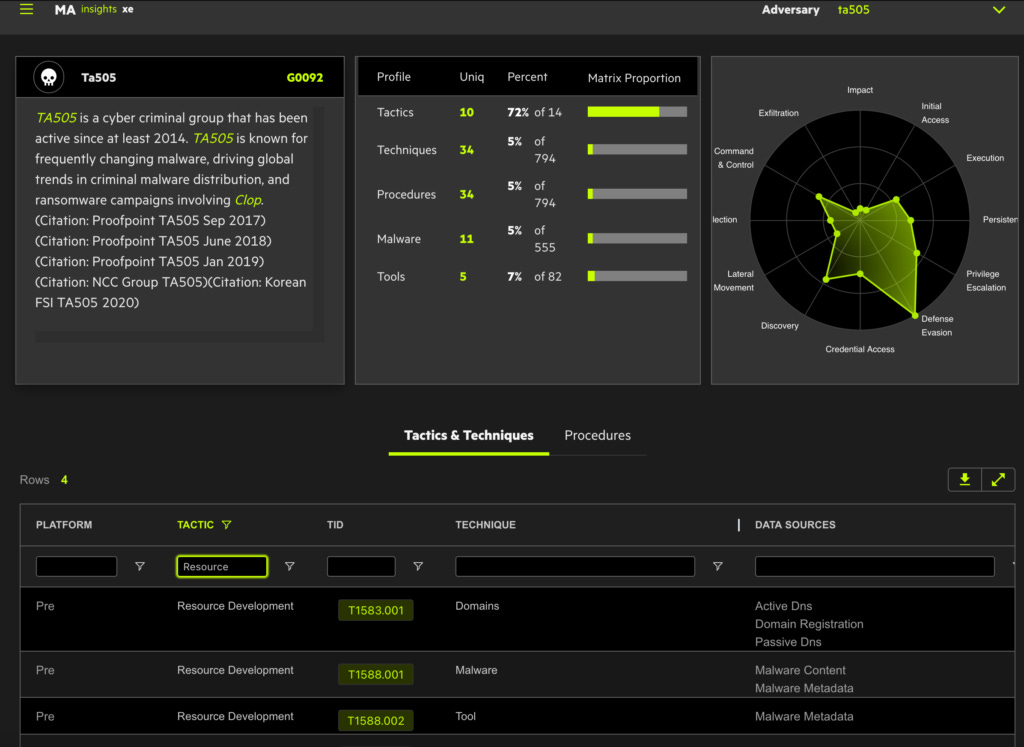Sort by the TECHNIQUE column header

point(485,525)
